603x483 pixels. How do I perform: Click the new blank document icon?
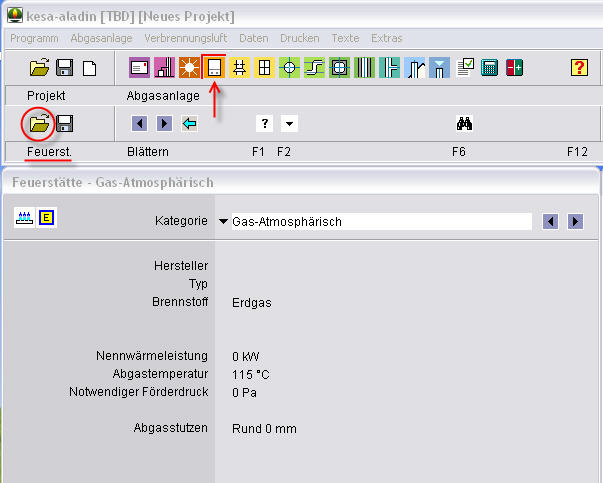tap(90, 68)
